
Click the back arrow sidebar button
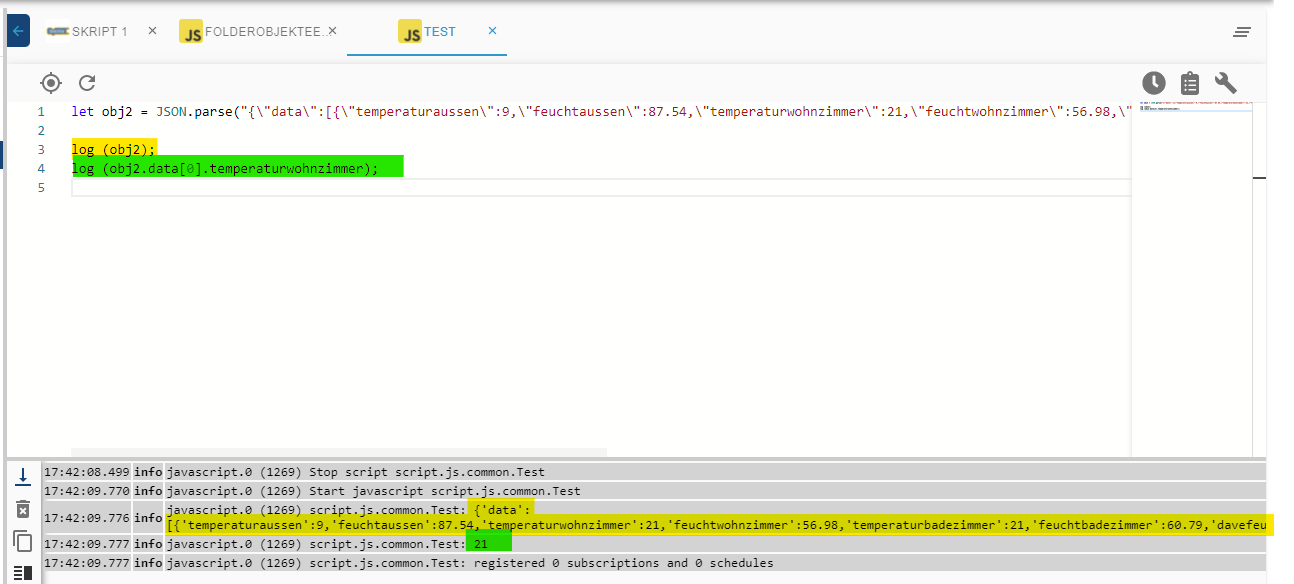point(18,31)
